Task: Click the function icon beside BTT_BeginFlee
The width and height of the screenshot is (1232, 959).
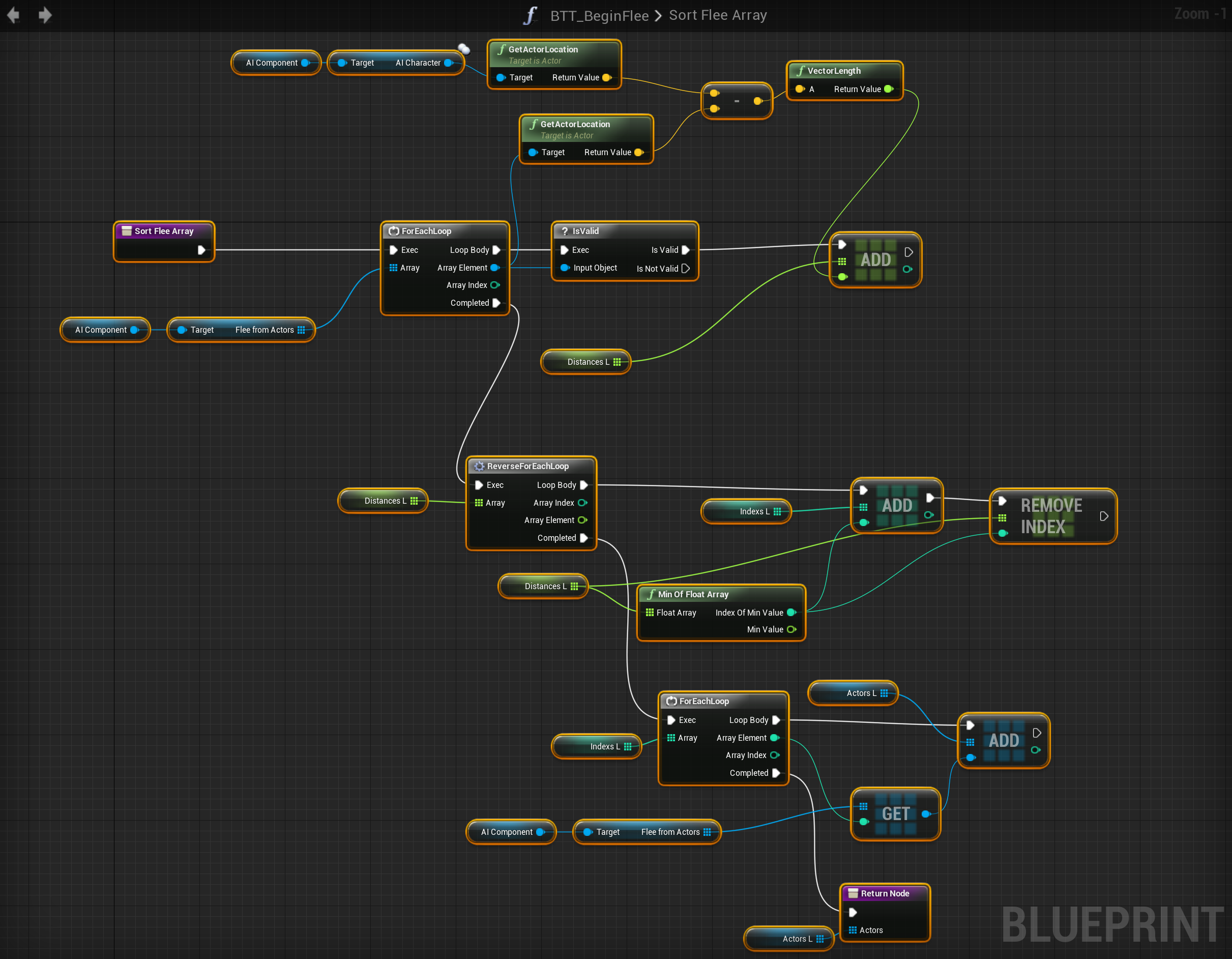Action: (530, 15)
